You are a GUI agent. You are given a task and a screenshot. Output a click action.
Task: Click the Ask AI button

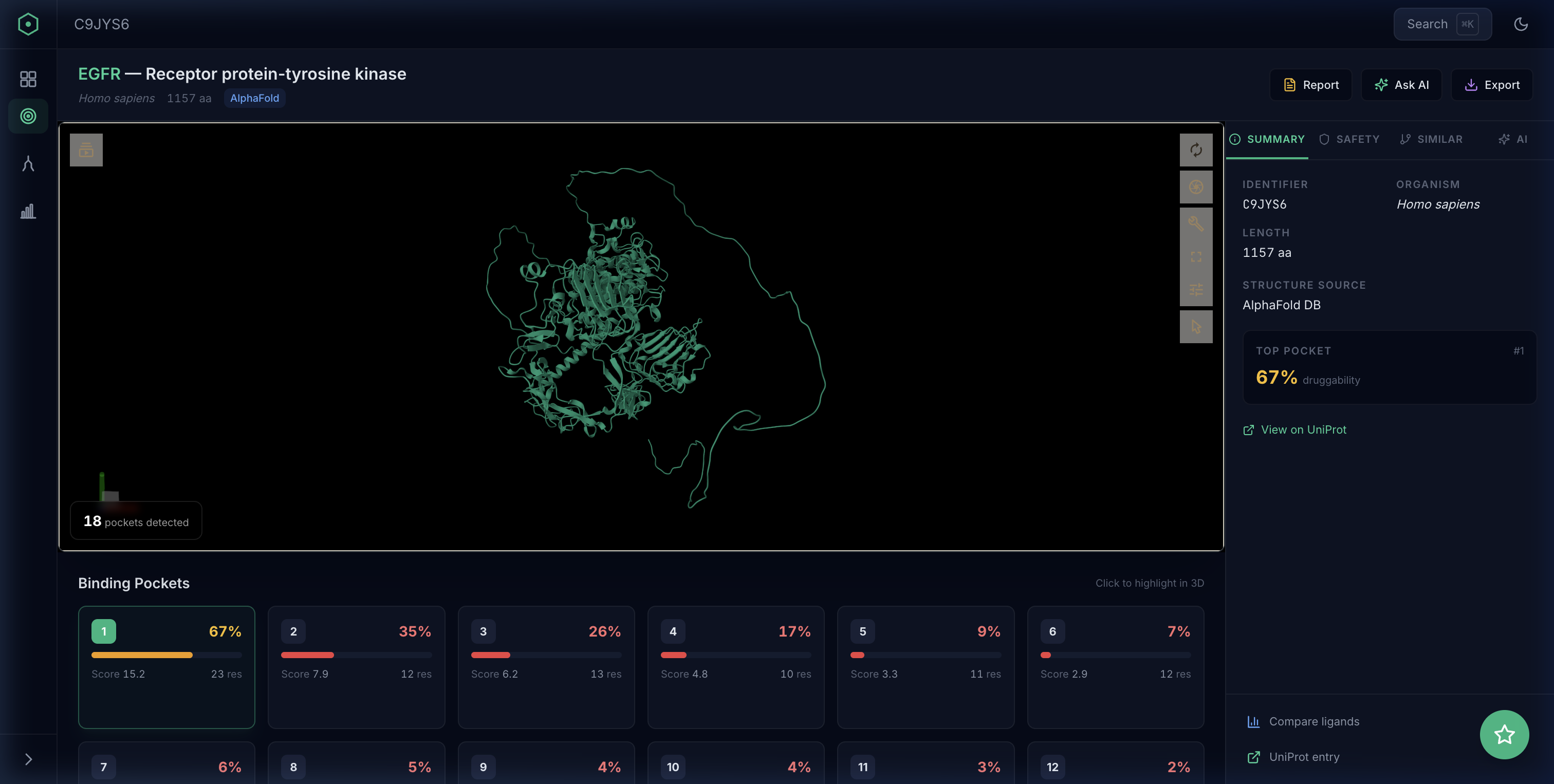(x=1401, y=85)
